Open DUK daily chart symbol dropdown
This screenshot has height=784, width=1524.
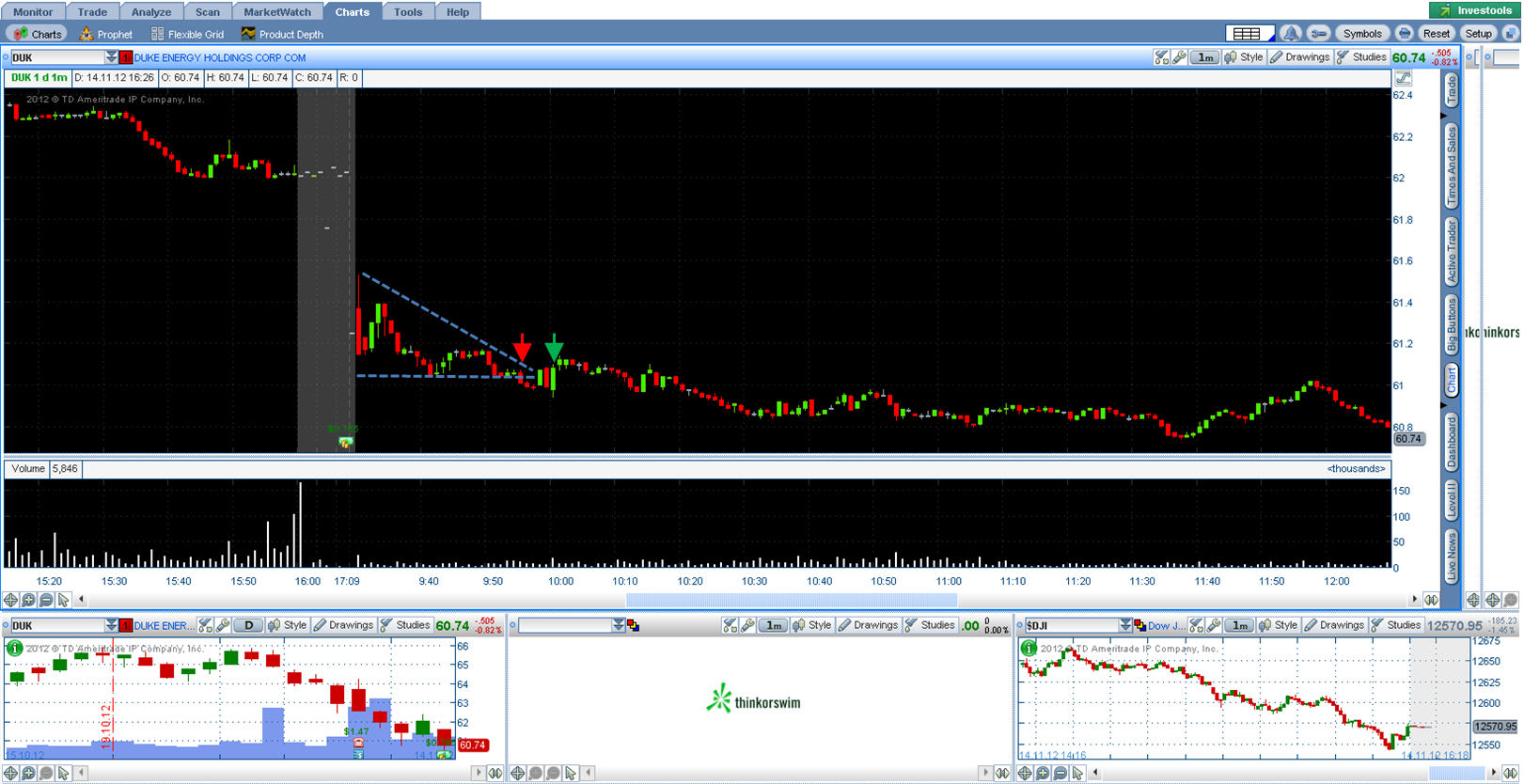pyautogui.click(x=111, y=625)
